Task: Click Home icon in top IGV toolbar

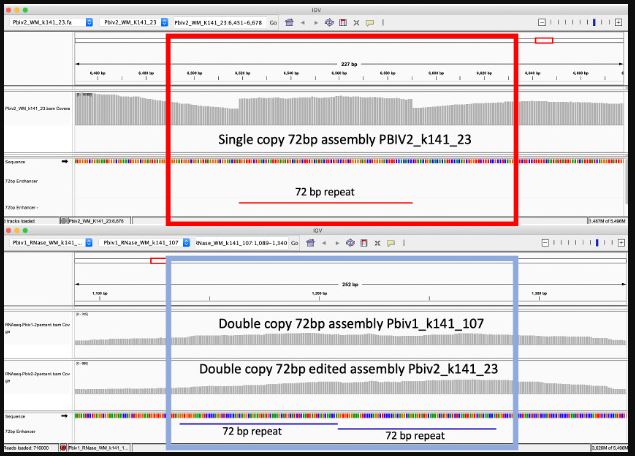Action: coord(289,22)
